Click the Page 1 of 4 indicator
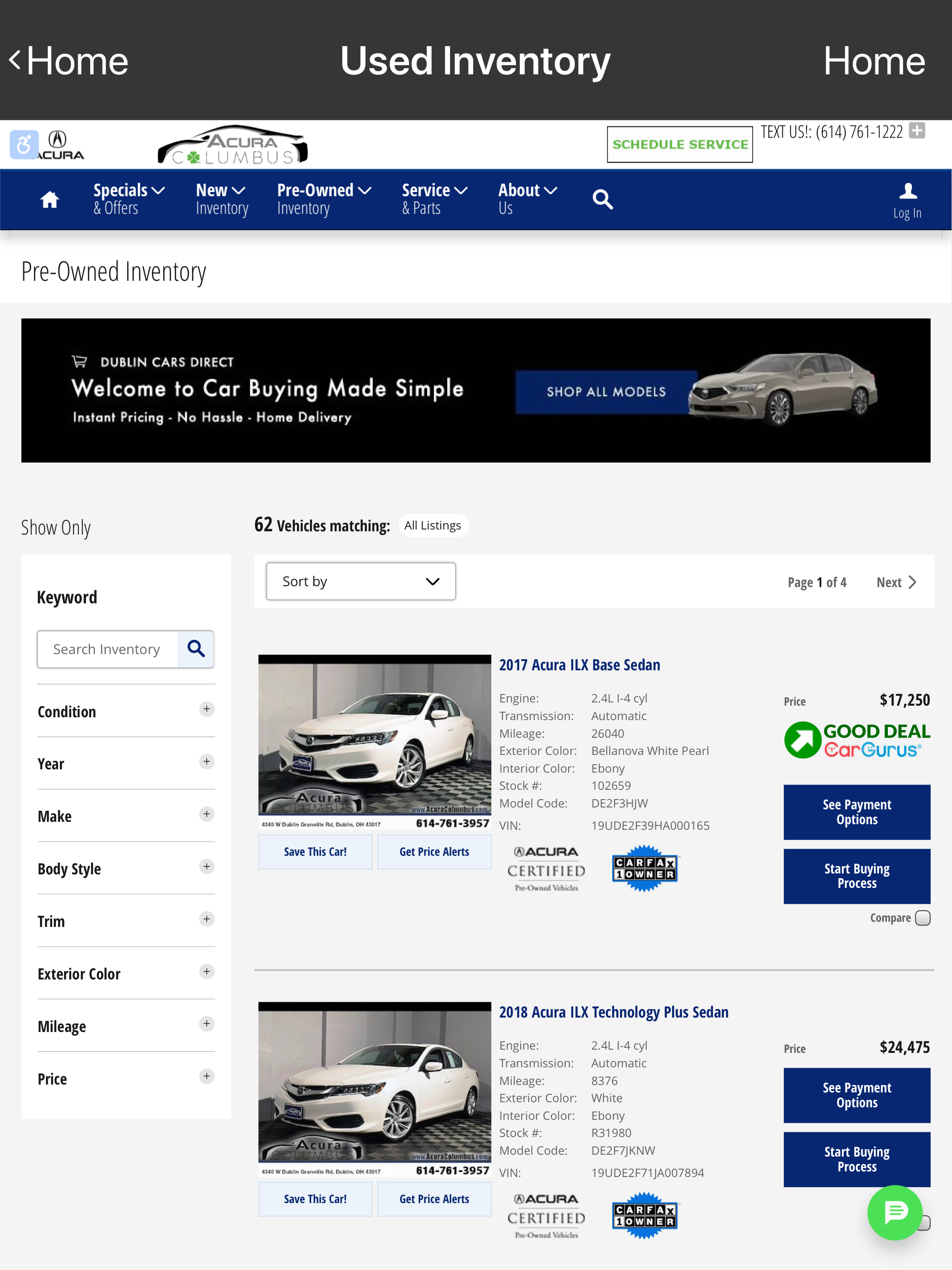Screen dimensions: 952x1270 click(816, 582)
